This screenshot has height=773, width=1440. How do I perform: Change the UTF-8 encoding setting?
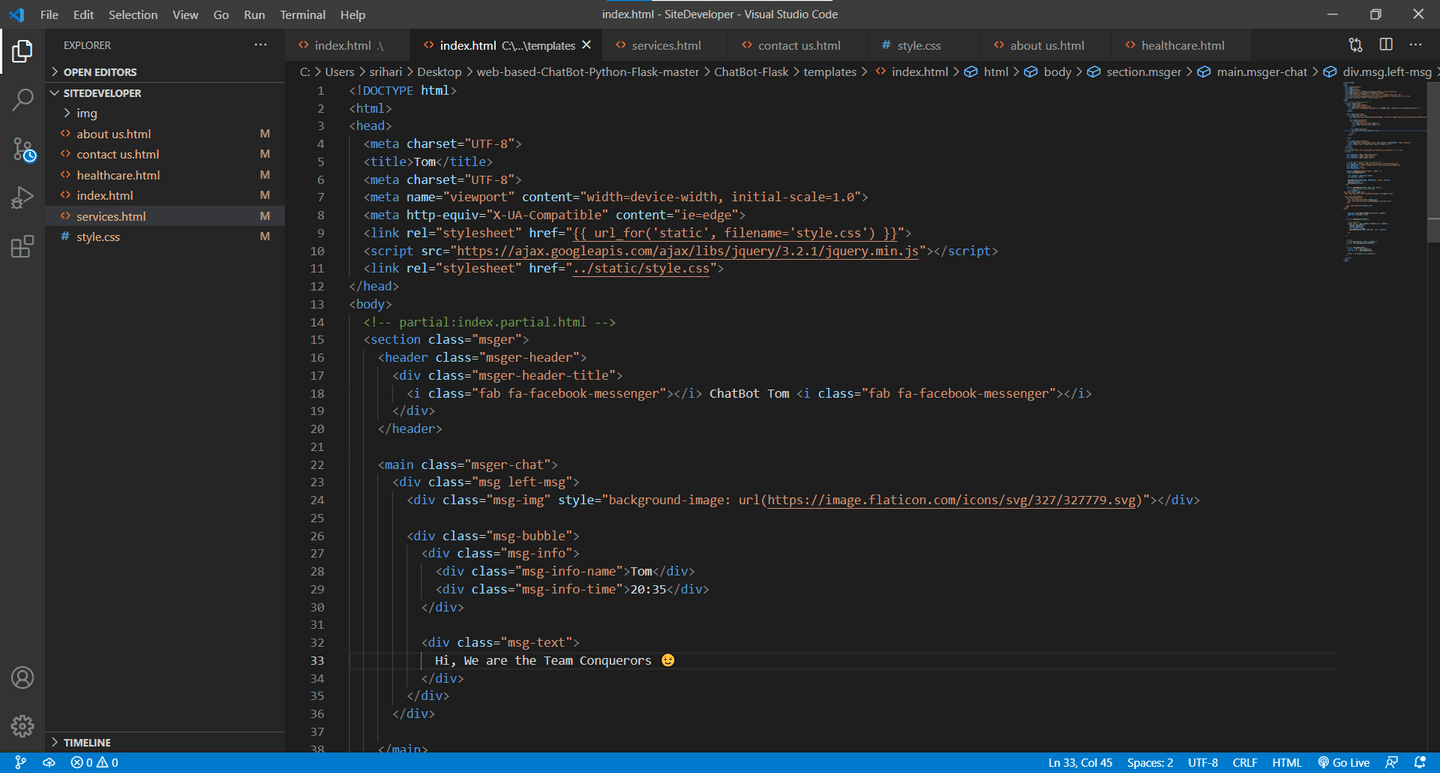[x=1203, y=763]
